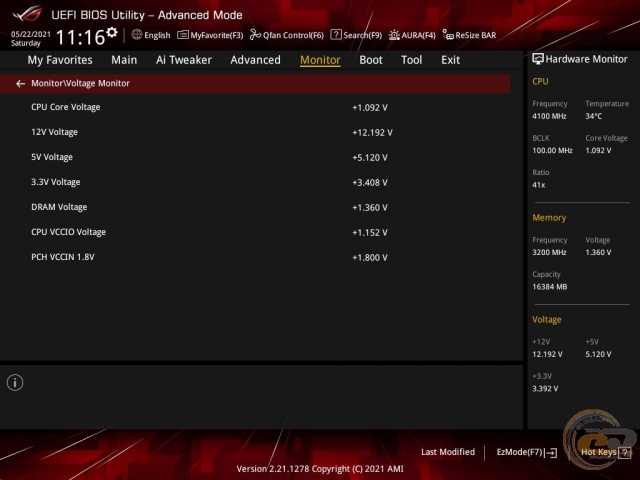Viewport: 640px width, 480px height.
Task: Click the Qfan Control fan icon
Action: tap(255, 35)
